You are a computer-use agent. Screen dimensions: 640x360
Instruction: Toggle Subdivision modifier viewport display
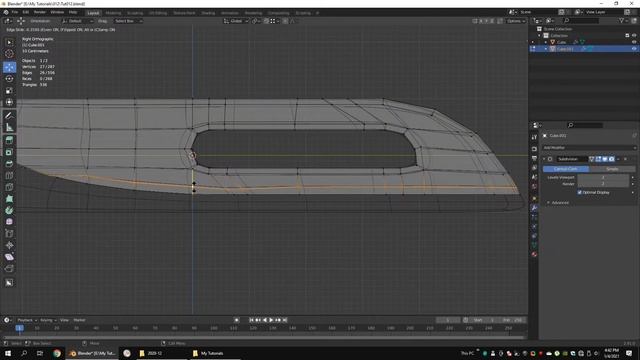pos(605,159)
